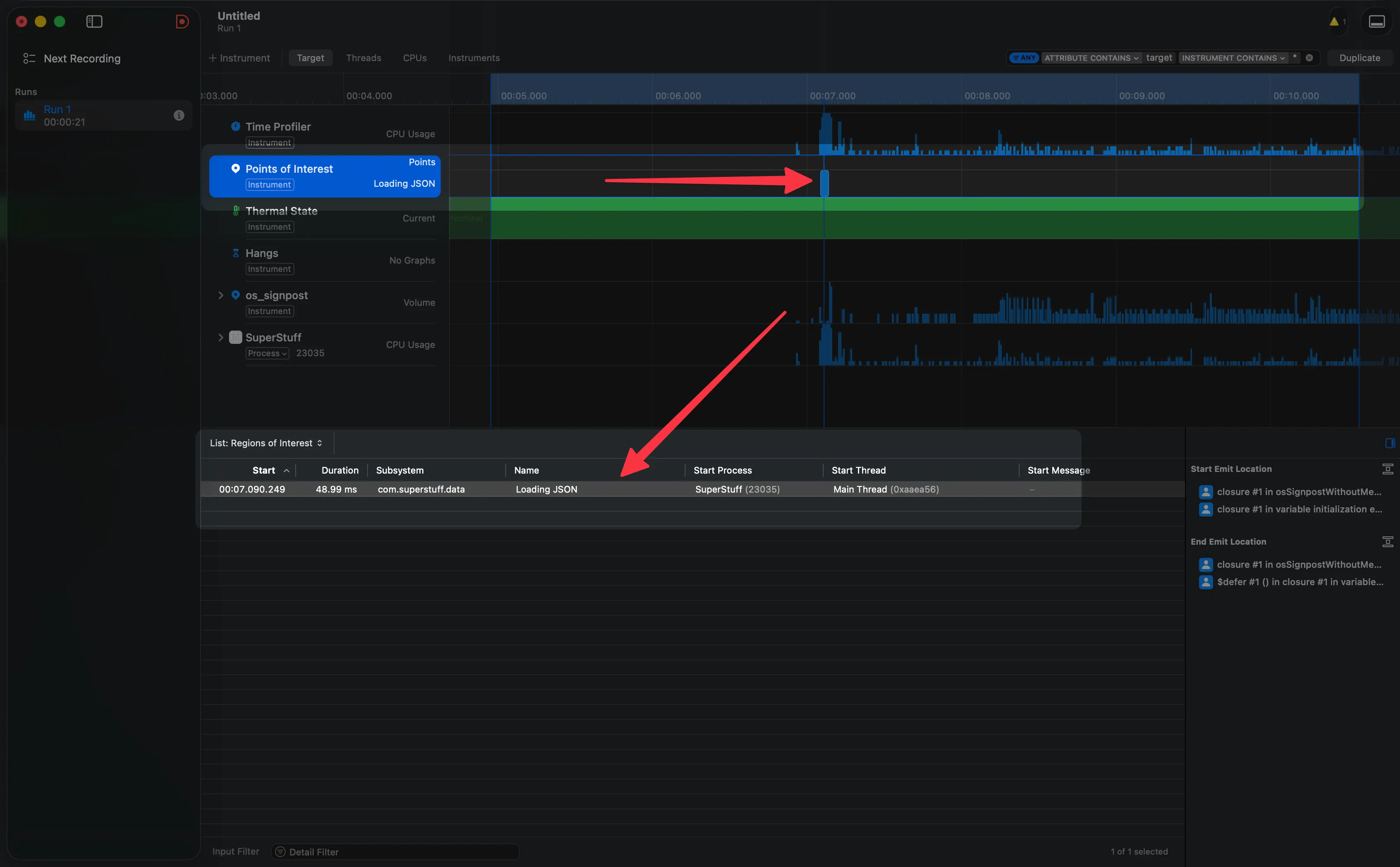The height and width of the screenshot is (867, 1400).
Task: Select the Loading JSON row in the list
Action: pyautogui.click(x=545, y=489)
